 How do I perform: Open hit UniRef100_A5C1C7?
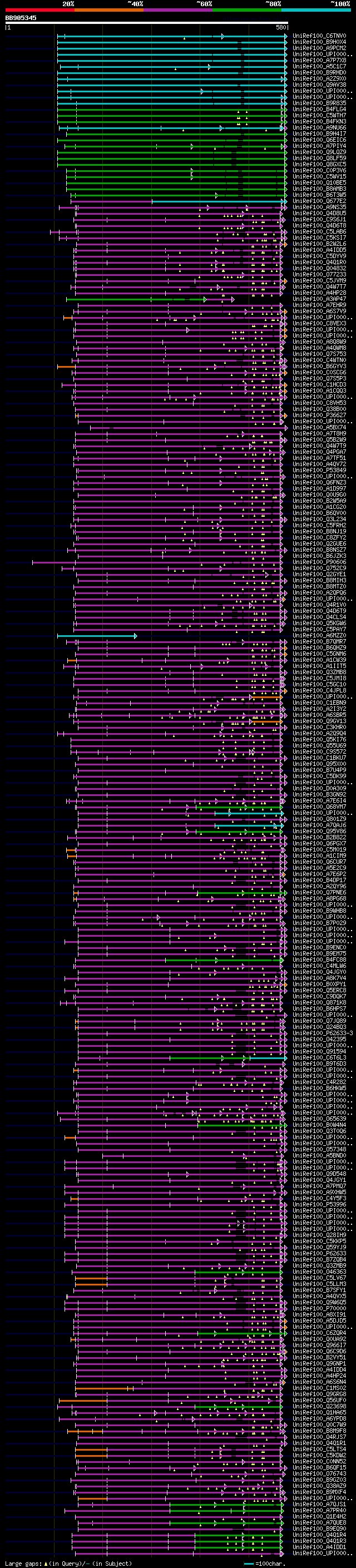click(319, 66)
